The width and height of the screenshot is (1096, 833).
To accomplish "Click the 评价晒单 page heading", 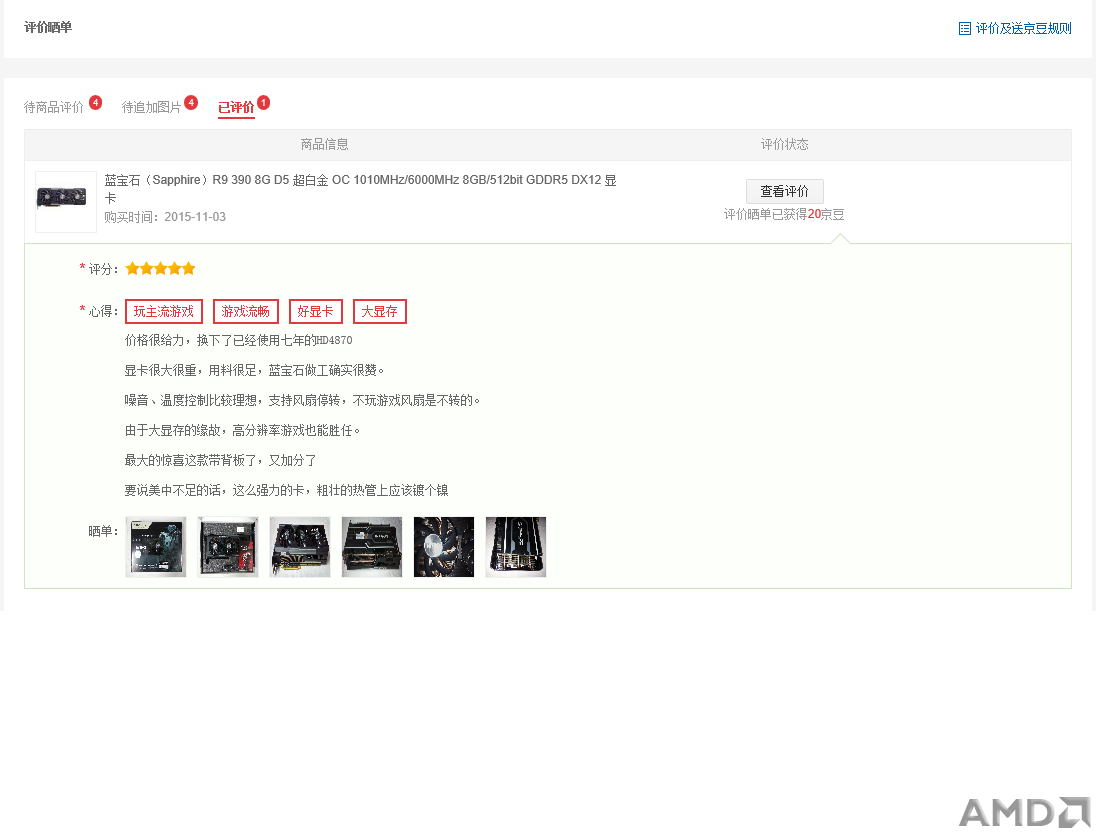I will click(48, 27).
